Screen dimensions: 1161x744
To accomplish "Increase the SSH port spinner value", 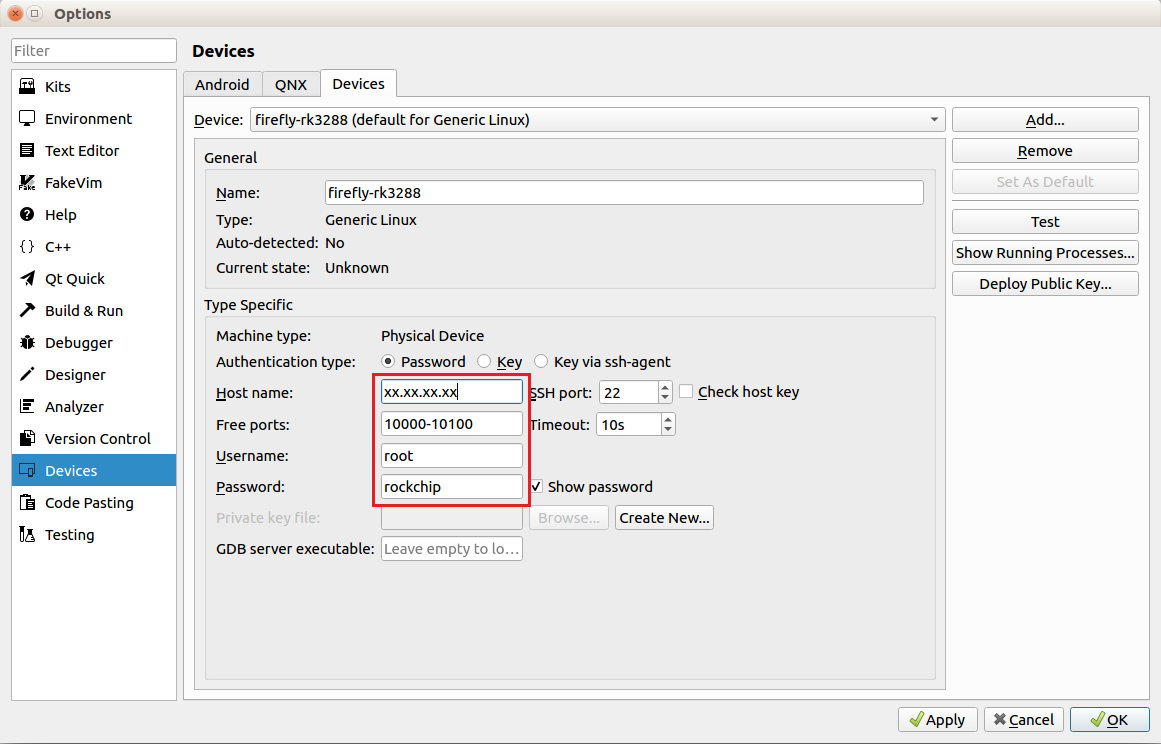I will (x=665, y=387).
